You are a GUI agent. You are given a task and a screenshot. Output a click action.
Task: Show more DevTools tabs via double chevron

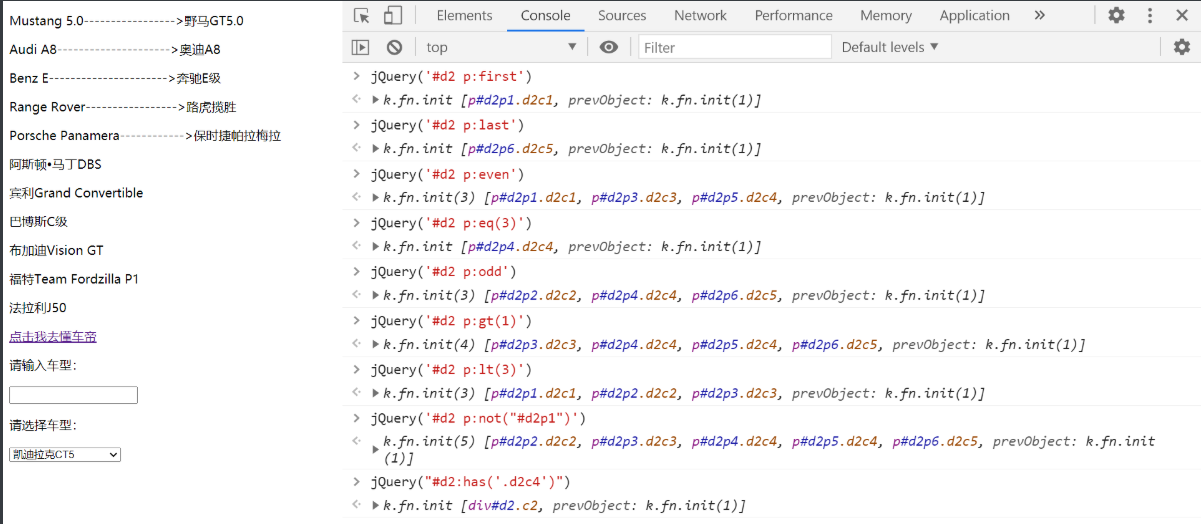point(1039,15)
